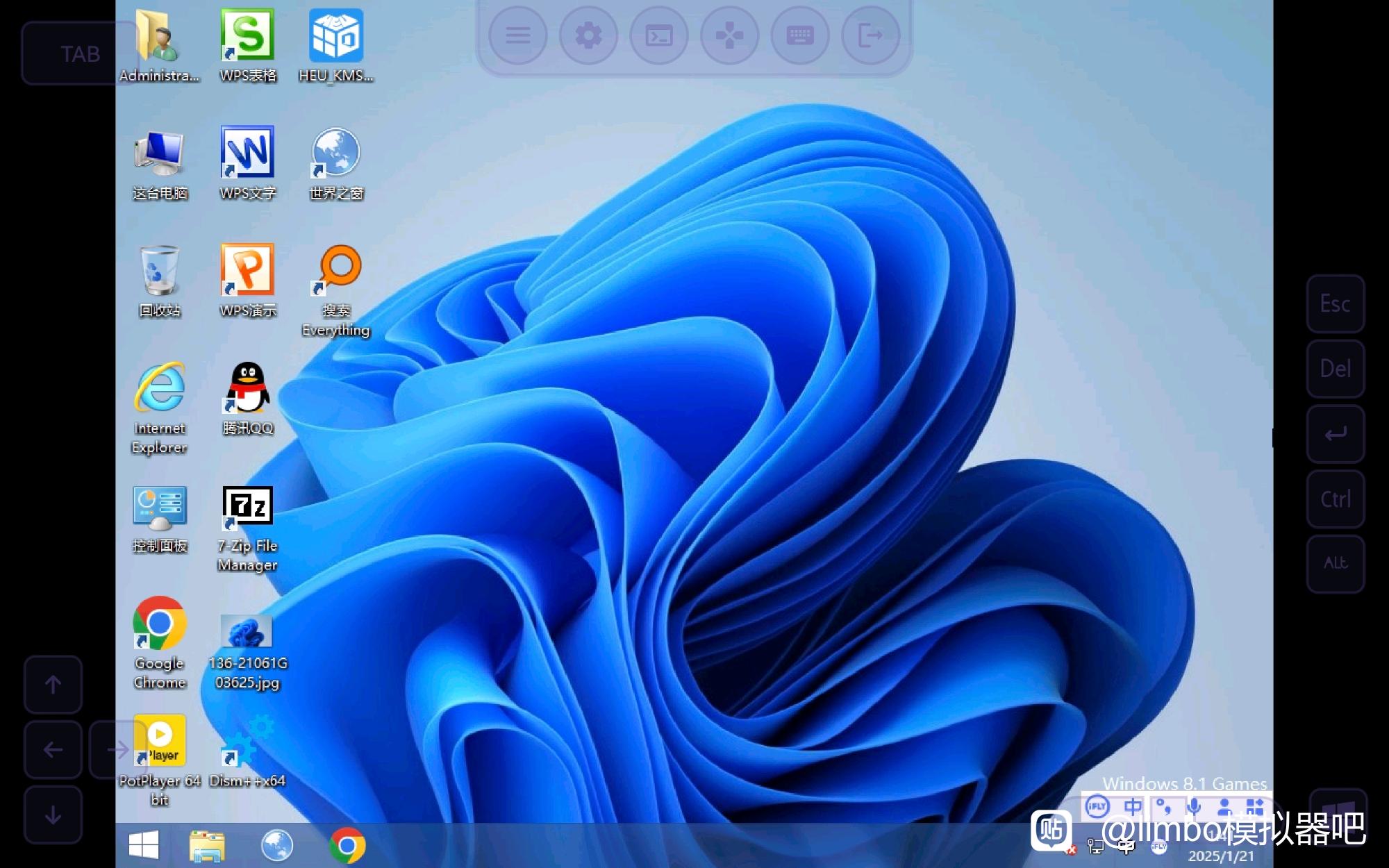Tap the Alt overlay key
Viewport: 1389px width, 868px height.
pyautogui.click(x=1336, y=563)
